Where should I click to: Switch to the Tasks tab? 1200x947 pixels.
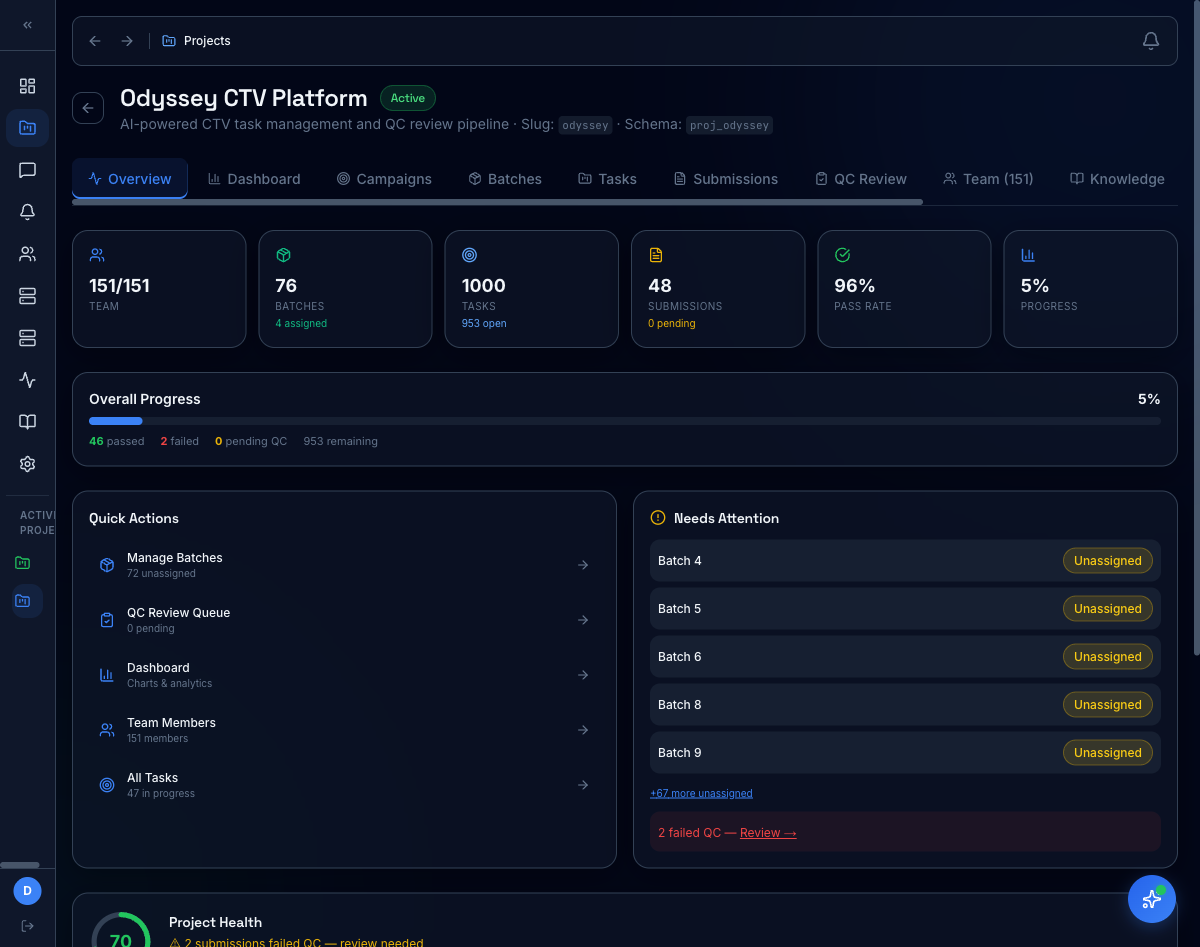point(607,179)
